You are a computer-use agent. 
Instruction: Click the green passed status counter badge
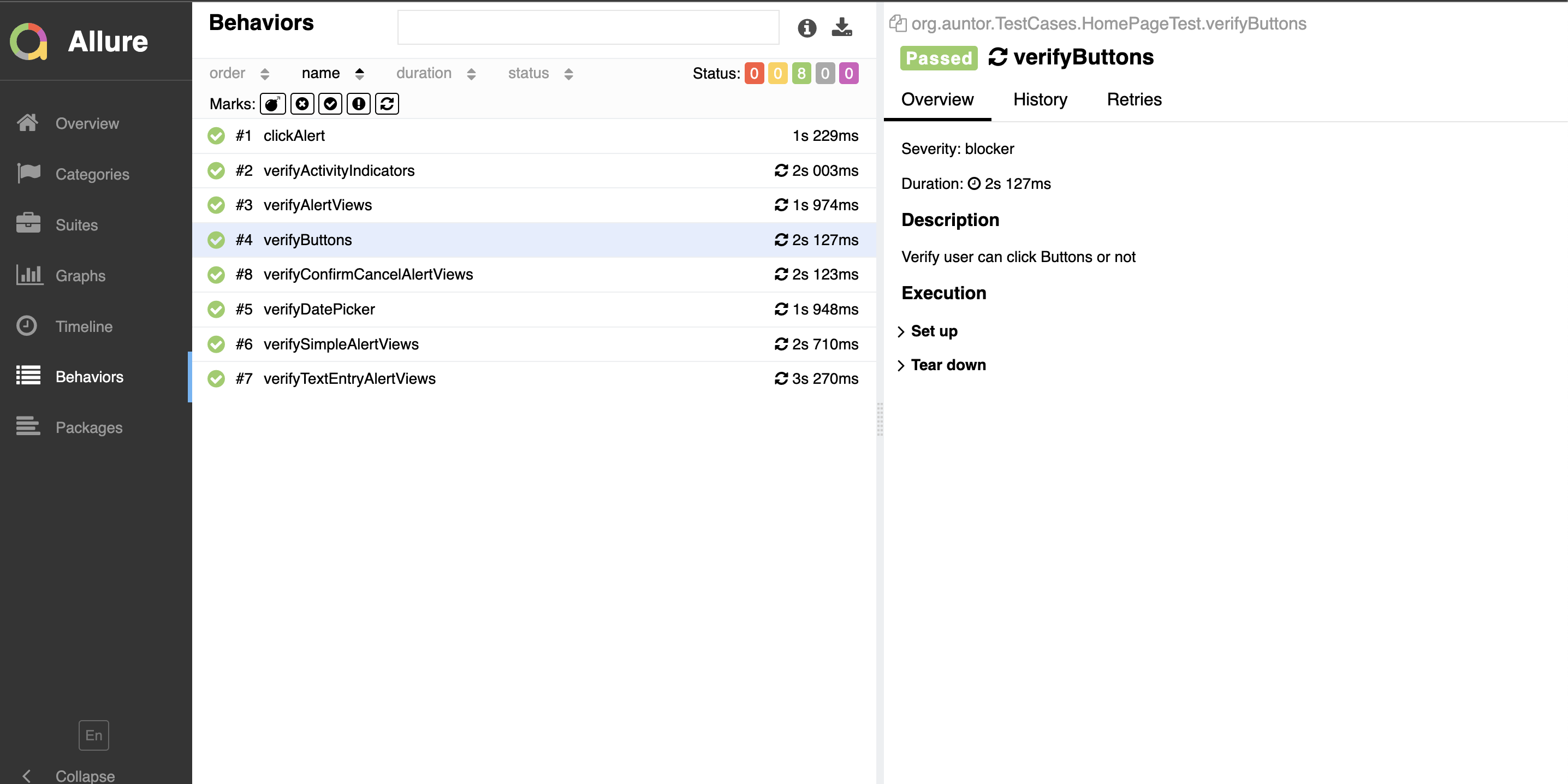[801, 73]
